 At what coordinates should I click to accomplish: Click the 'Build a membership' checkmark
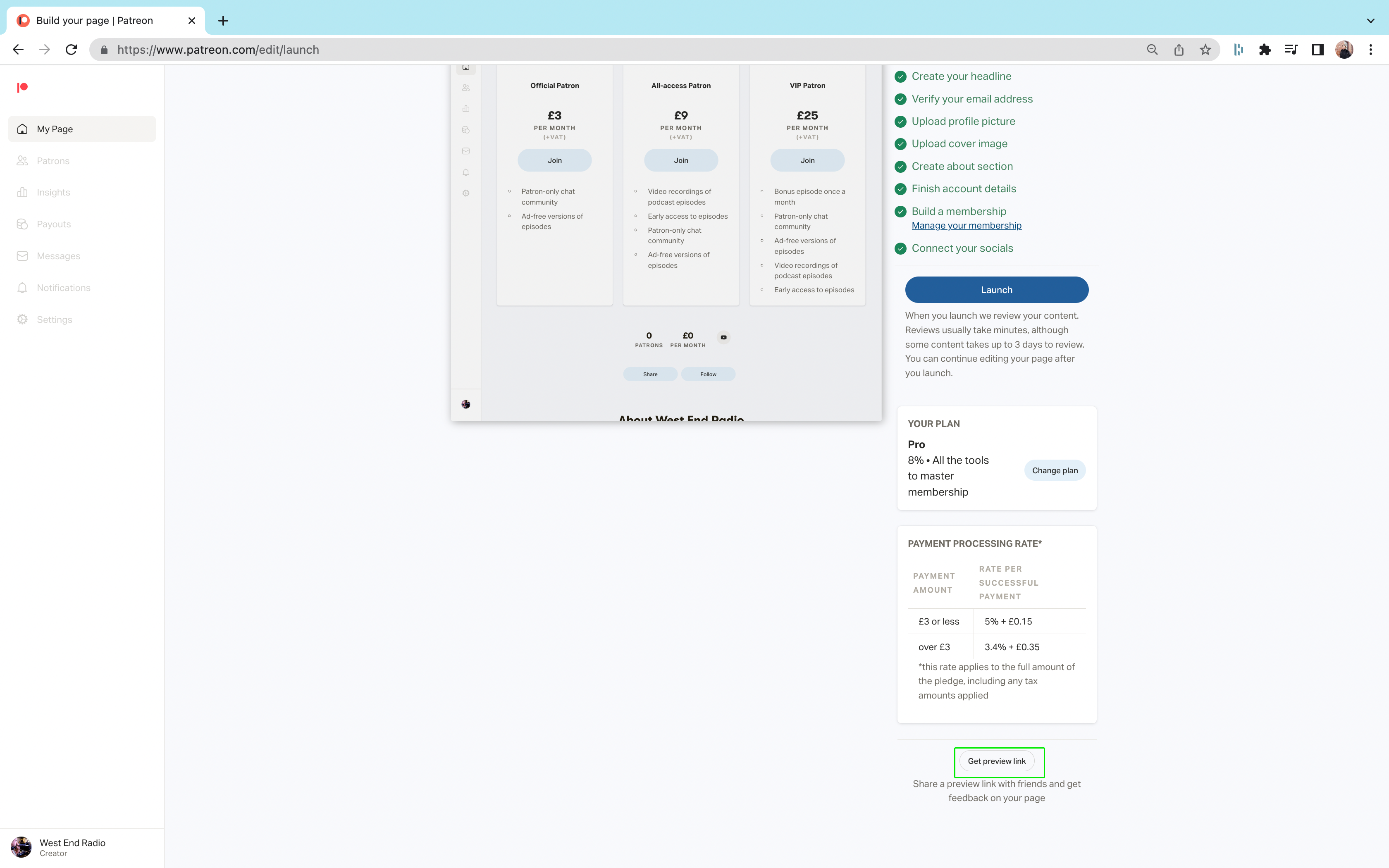(x=900, y=211)
